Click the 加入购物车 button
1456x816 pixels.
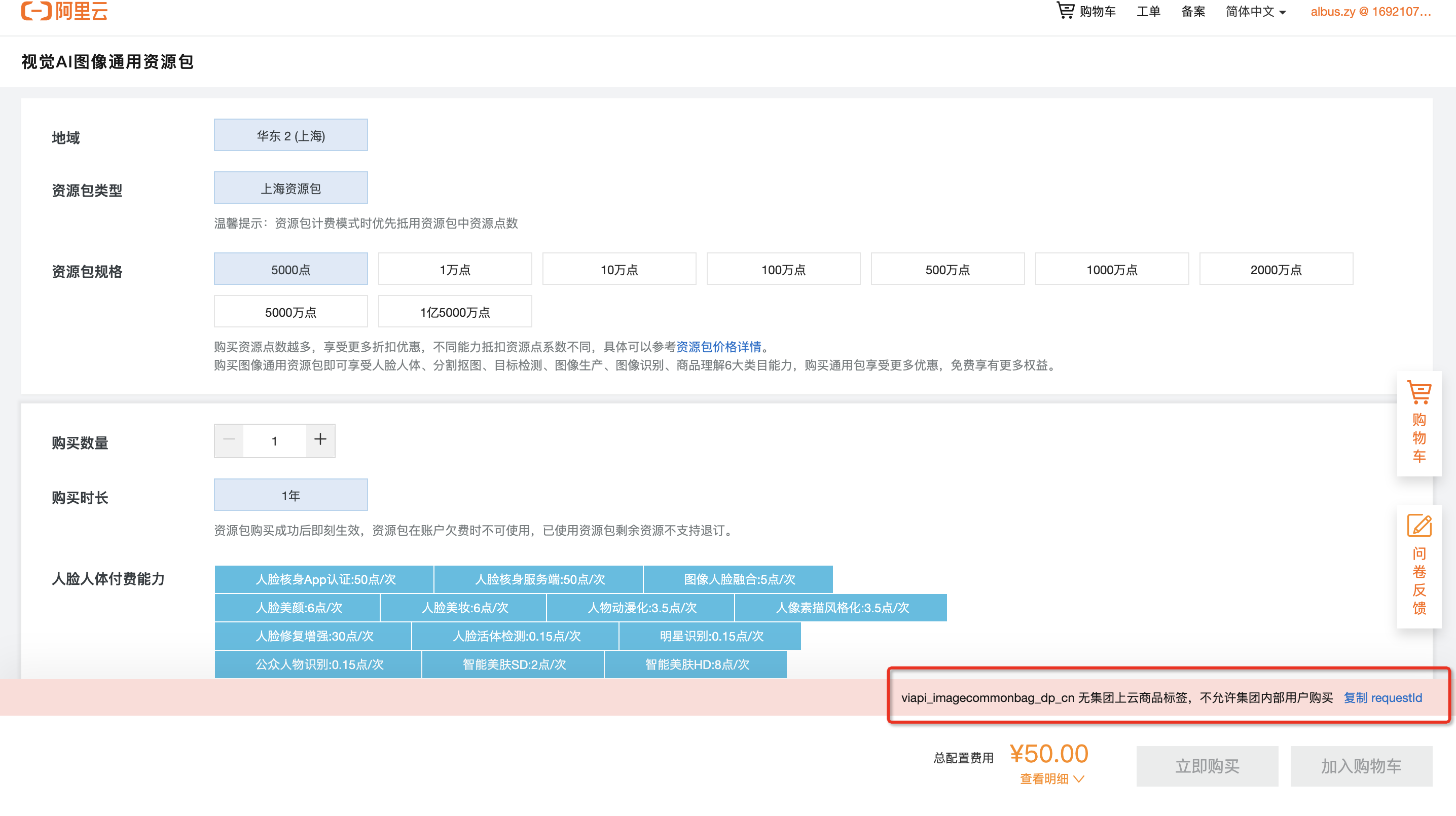[1361, 766]
